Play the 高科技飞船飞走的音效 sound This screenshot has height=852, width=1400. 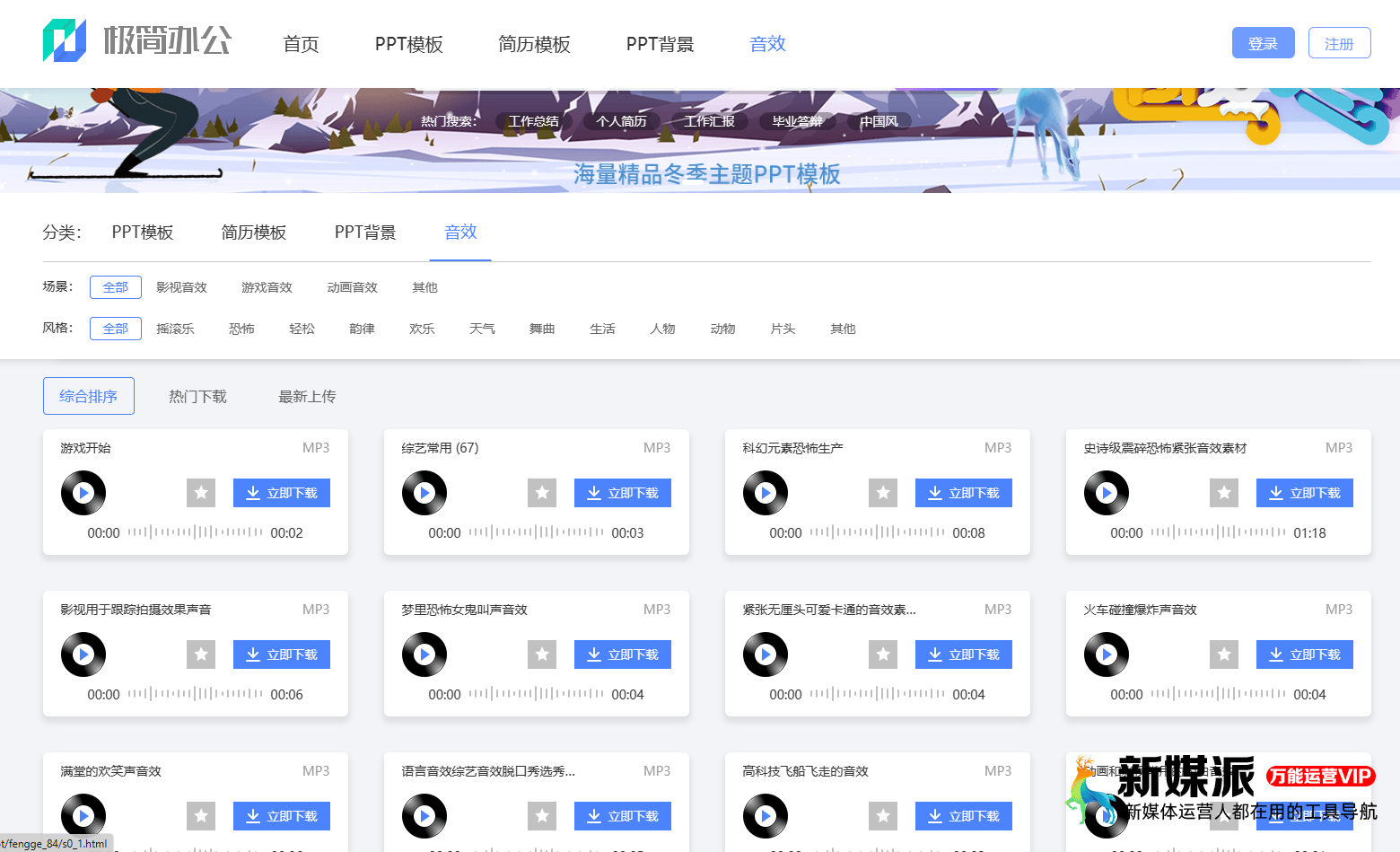[x=766, y=816]
